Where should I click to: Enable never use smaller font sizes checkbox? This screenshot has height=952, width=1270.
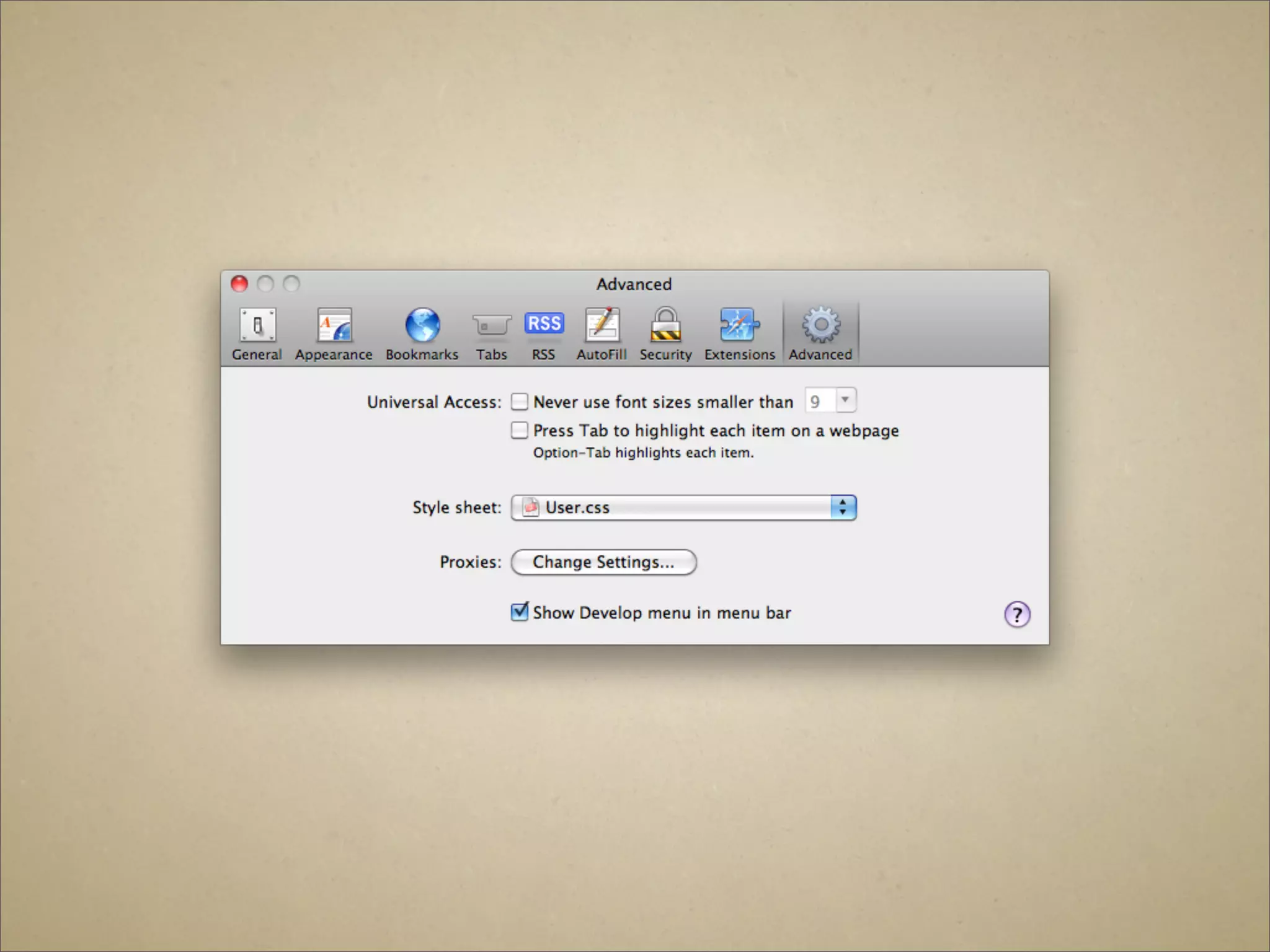click(x=519, y=402)
